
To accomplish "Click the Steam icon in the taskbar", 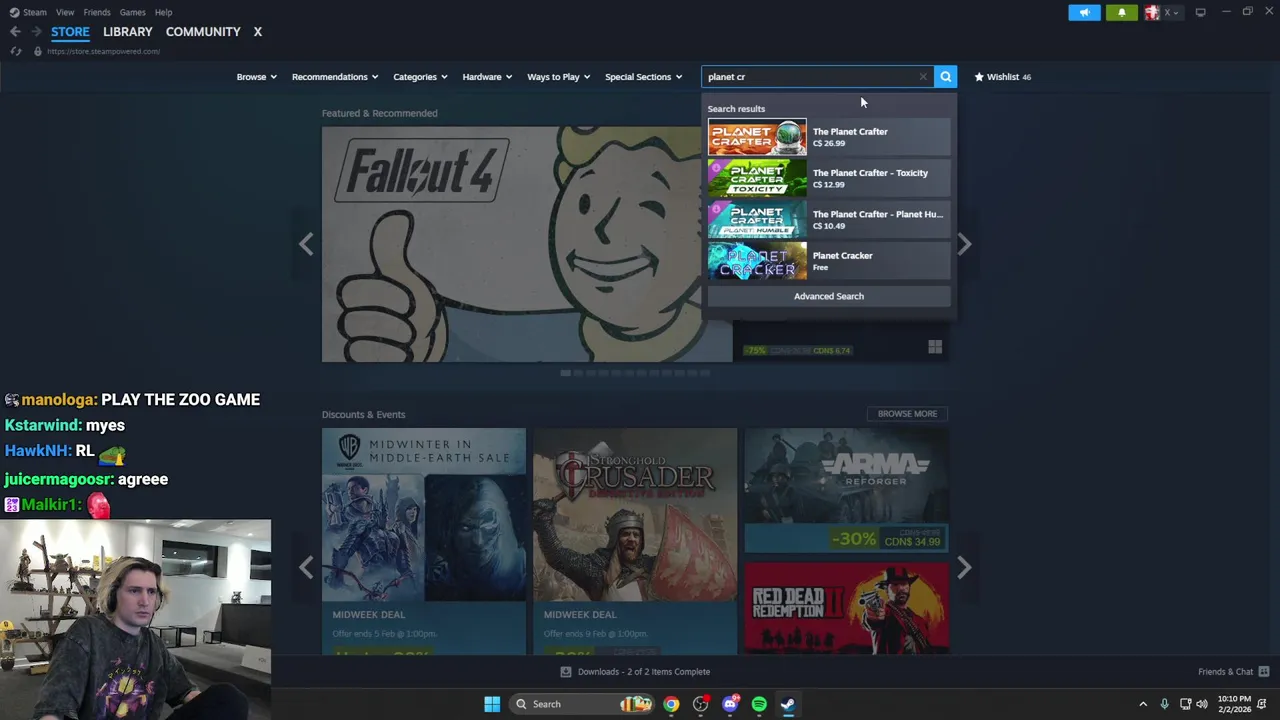I will (x=788, y=704).
